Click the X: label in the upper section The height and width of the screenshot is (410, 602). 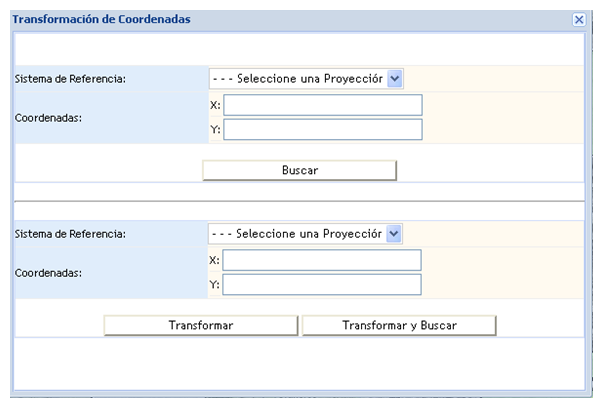point(215,105)
